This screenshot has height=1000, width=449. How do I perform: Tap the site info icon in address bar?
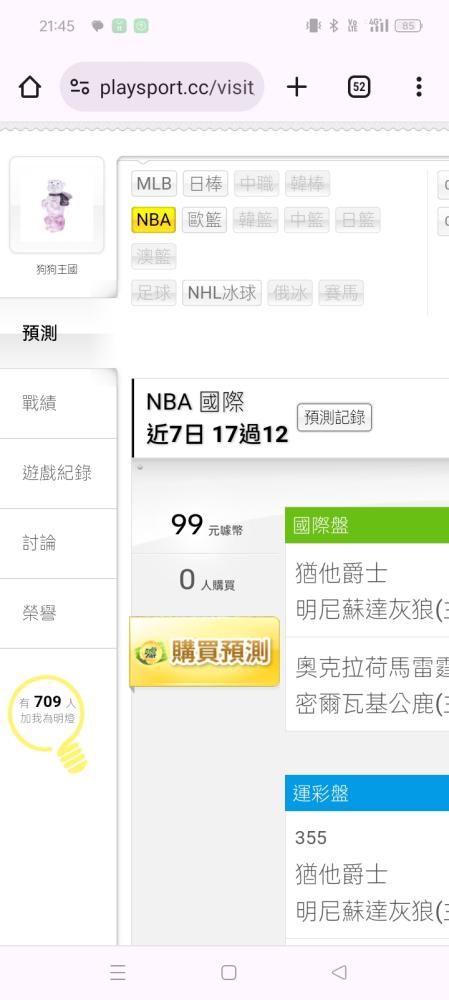pyautogui.click(x=80, y=87)
